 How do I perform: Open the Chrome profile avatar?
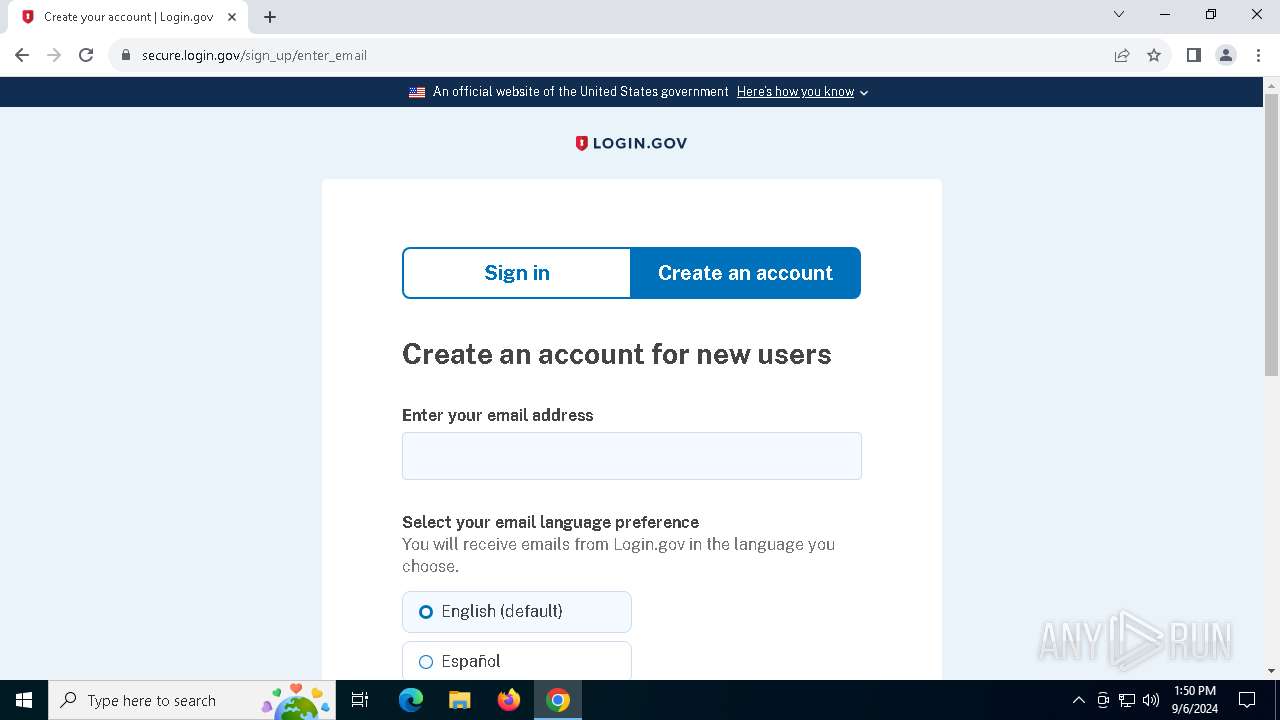[x=1226, y=55]
